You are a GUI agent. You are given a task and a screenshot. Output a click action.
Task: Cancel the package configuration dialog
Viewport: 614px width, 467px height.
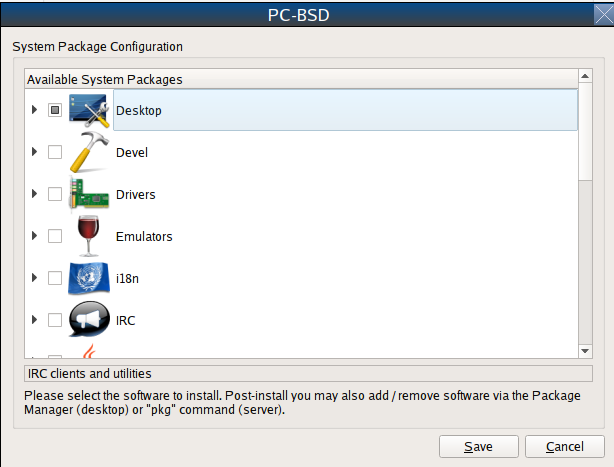(x=565, y=446)
